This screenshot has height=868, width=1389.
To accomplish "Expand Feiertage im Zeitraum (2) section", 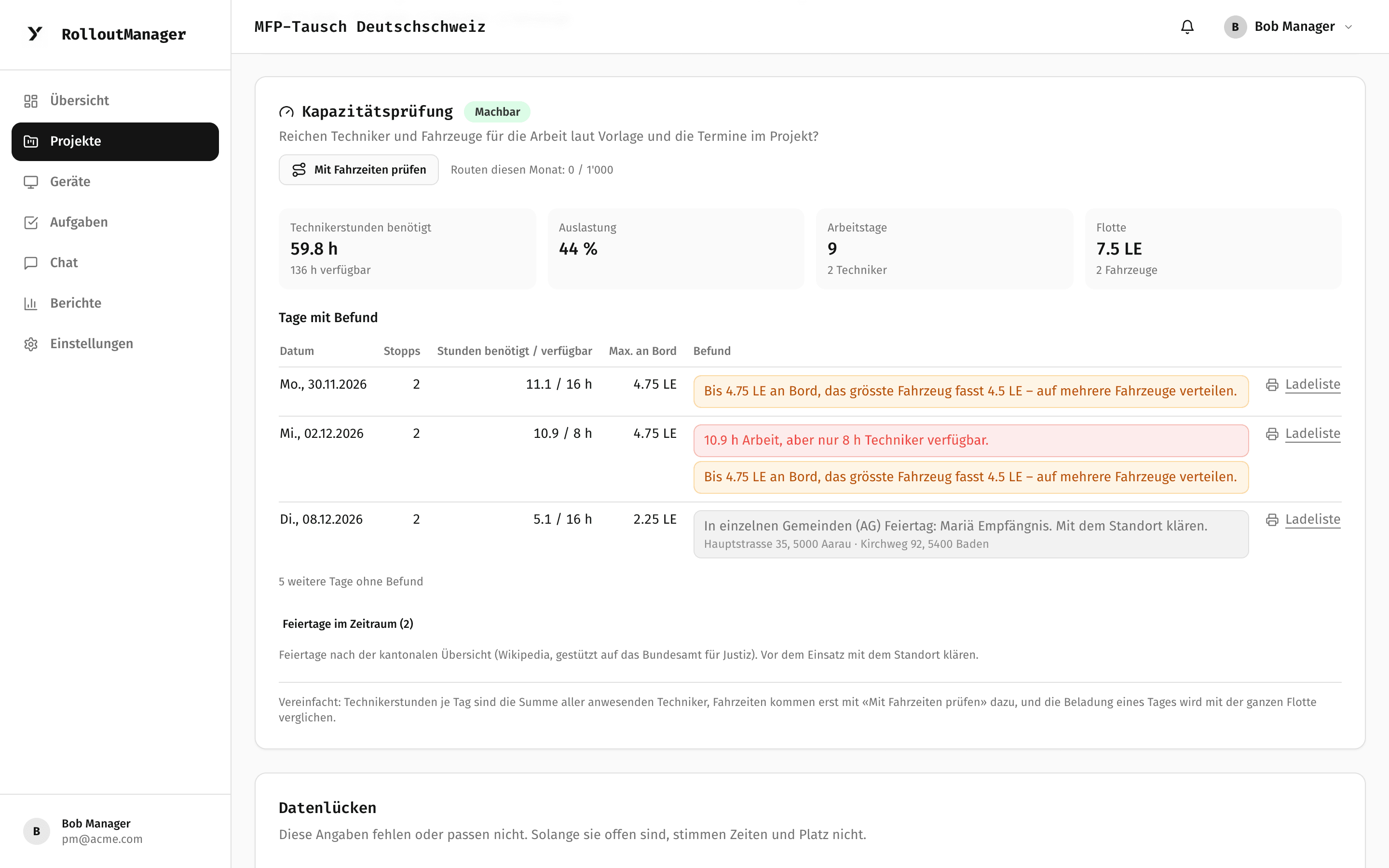I will click(348, 624).
